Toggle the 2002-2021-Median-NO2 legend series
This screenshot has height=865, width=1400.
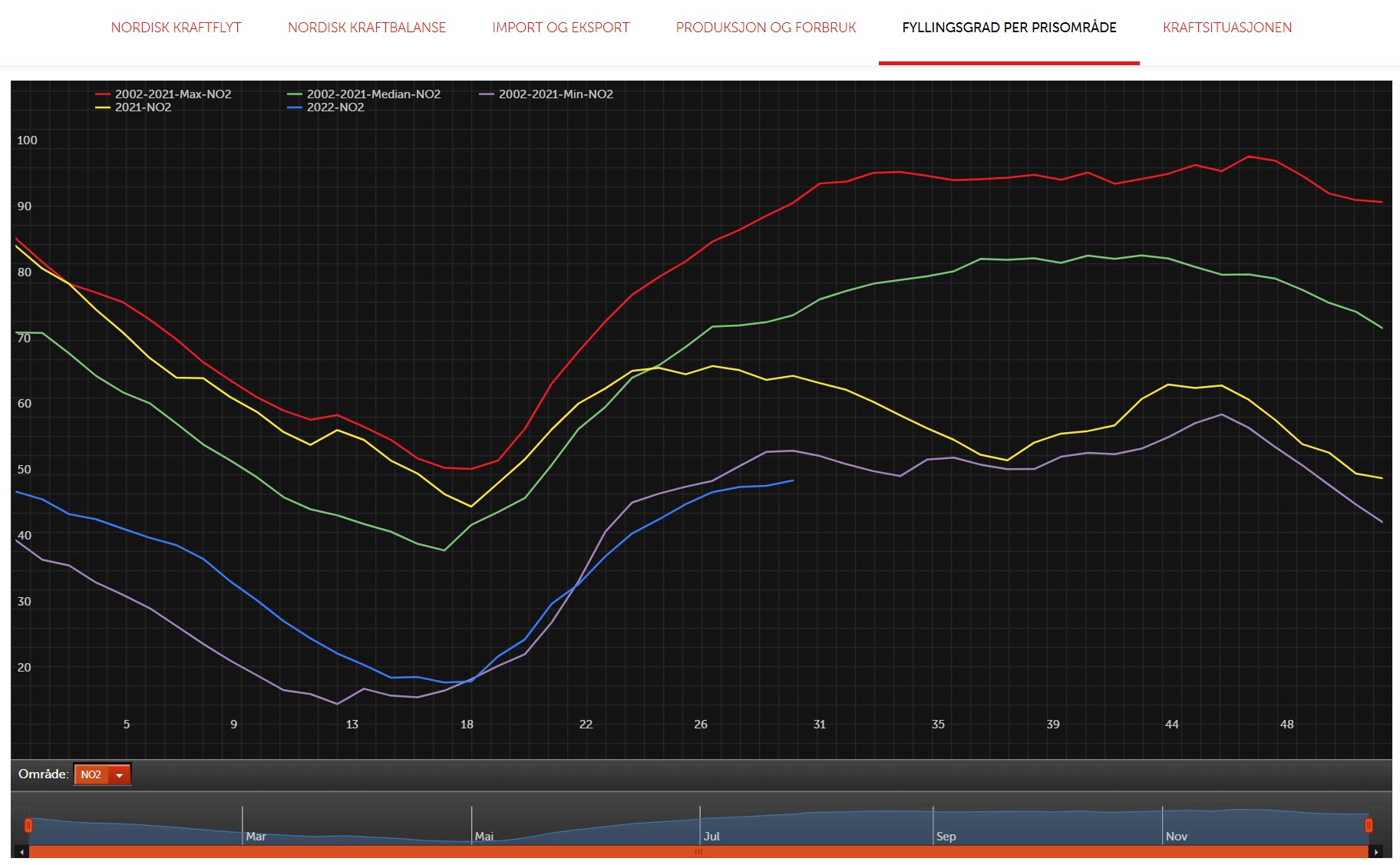(x=365, y=94)
